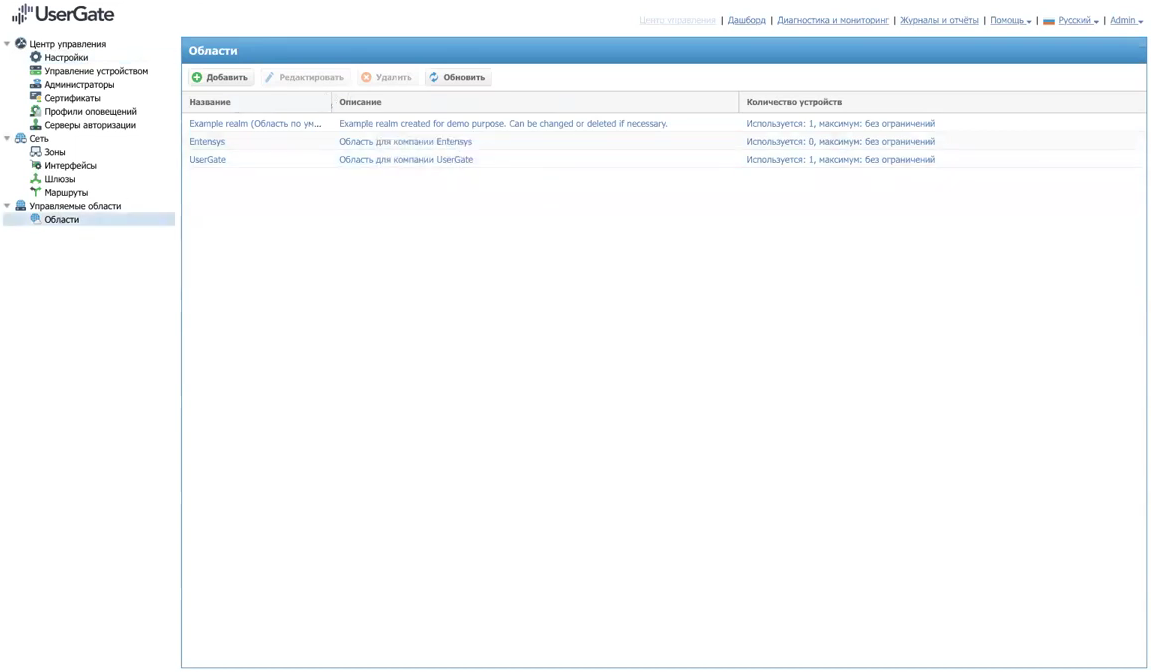Open Диагностика и мониторинг section
The width and height of the screenshot is (1151, 672).
coord(832,21)
